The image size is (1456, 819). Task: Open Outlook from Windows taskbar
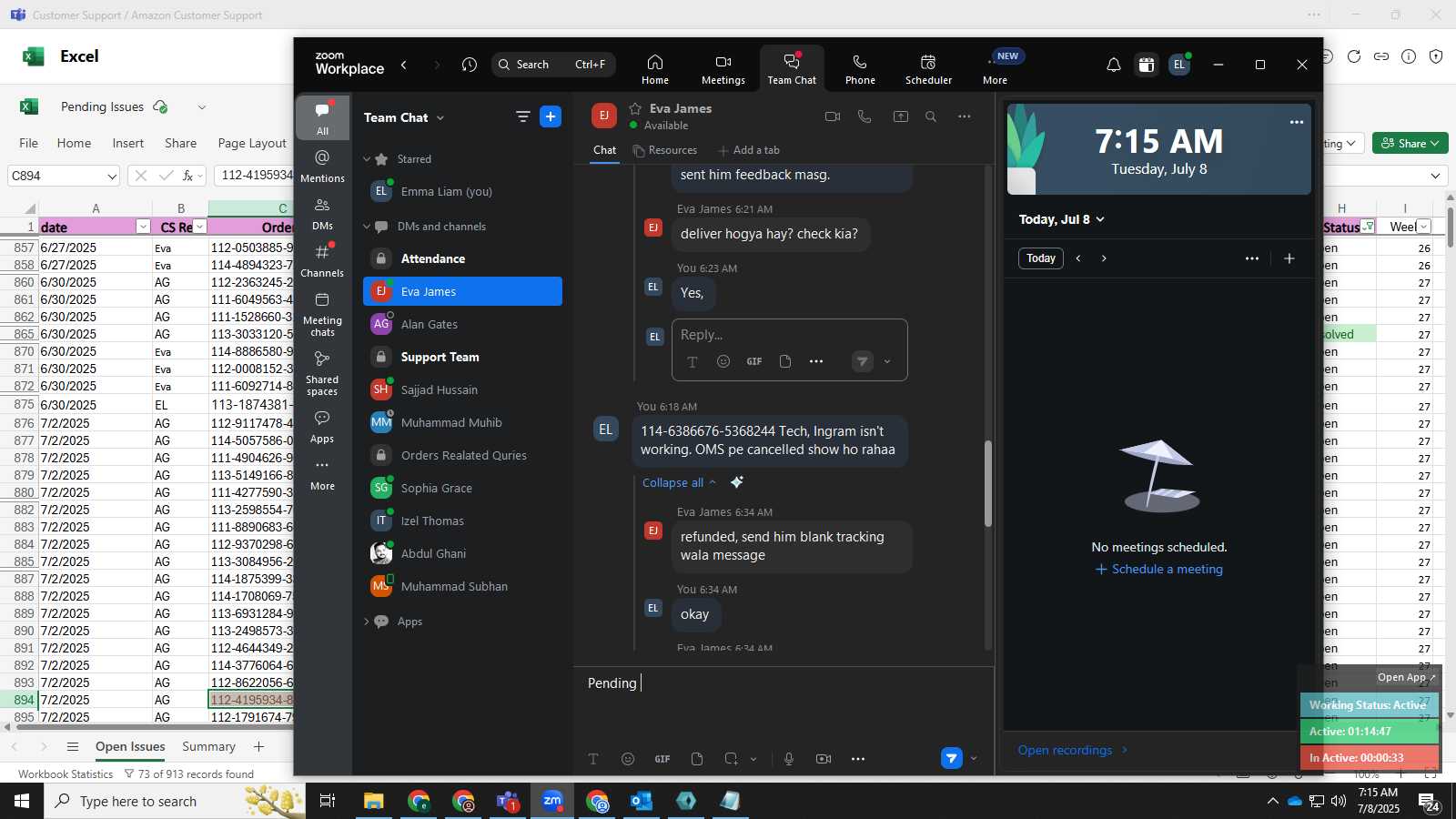pyautogui.click(x=642, y=801)
